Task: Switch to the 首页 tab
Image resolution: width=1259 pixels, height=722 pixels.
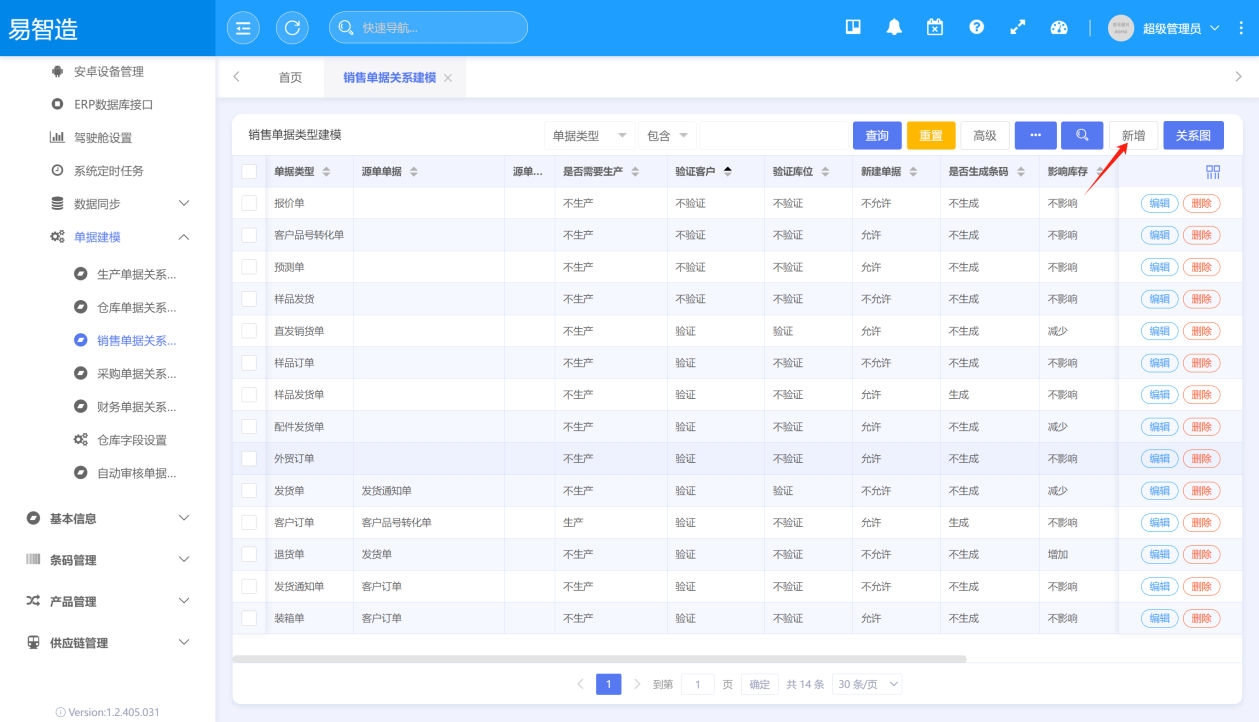Action: point(290,77)
